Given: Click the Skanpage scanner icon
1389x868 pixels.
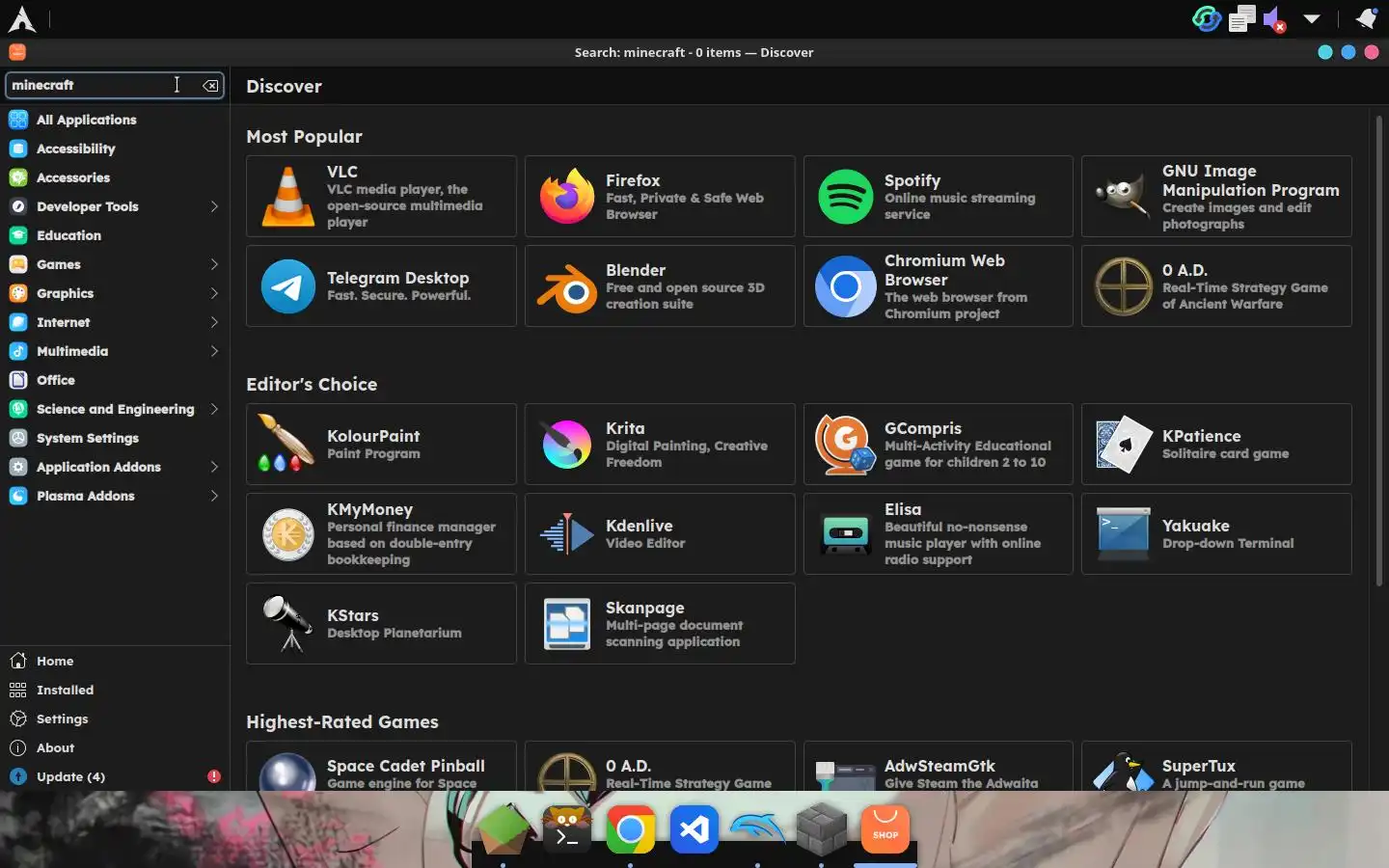Looking at the screenshot, I should tap(567, 624).
